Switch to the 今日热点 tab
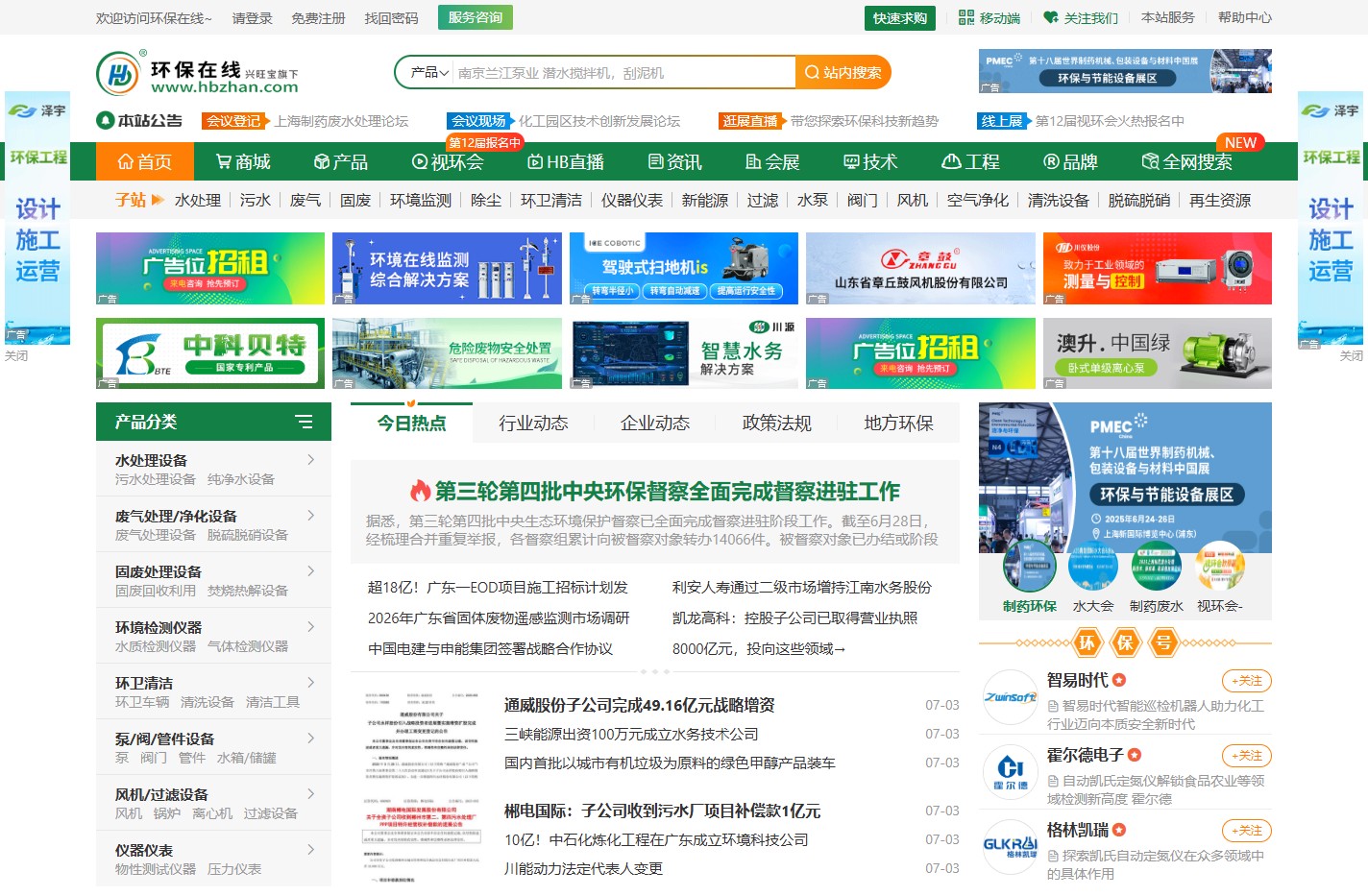Screen dimensions: 1368x896 click(411, 423)
